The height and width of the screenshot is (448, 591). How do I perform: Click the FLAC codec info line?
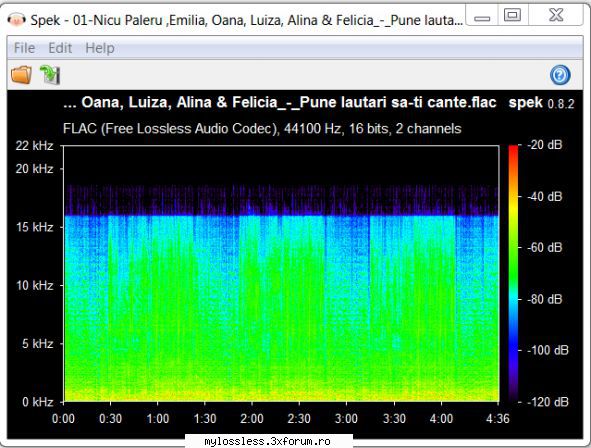point(262,128)
